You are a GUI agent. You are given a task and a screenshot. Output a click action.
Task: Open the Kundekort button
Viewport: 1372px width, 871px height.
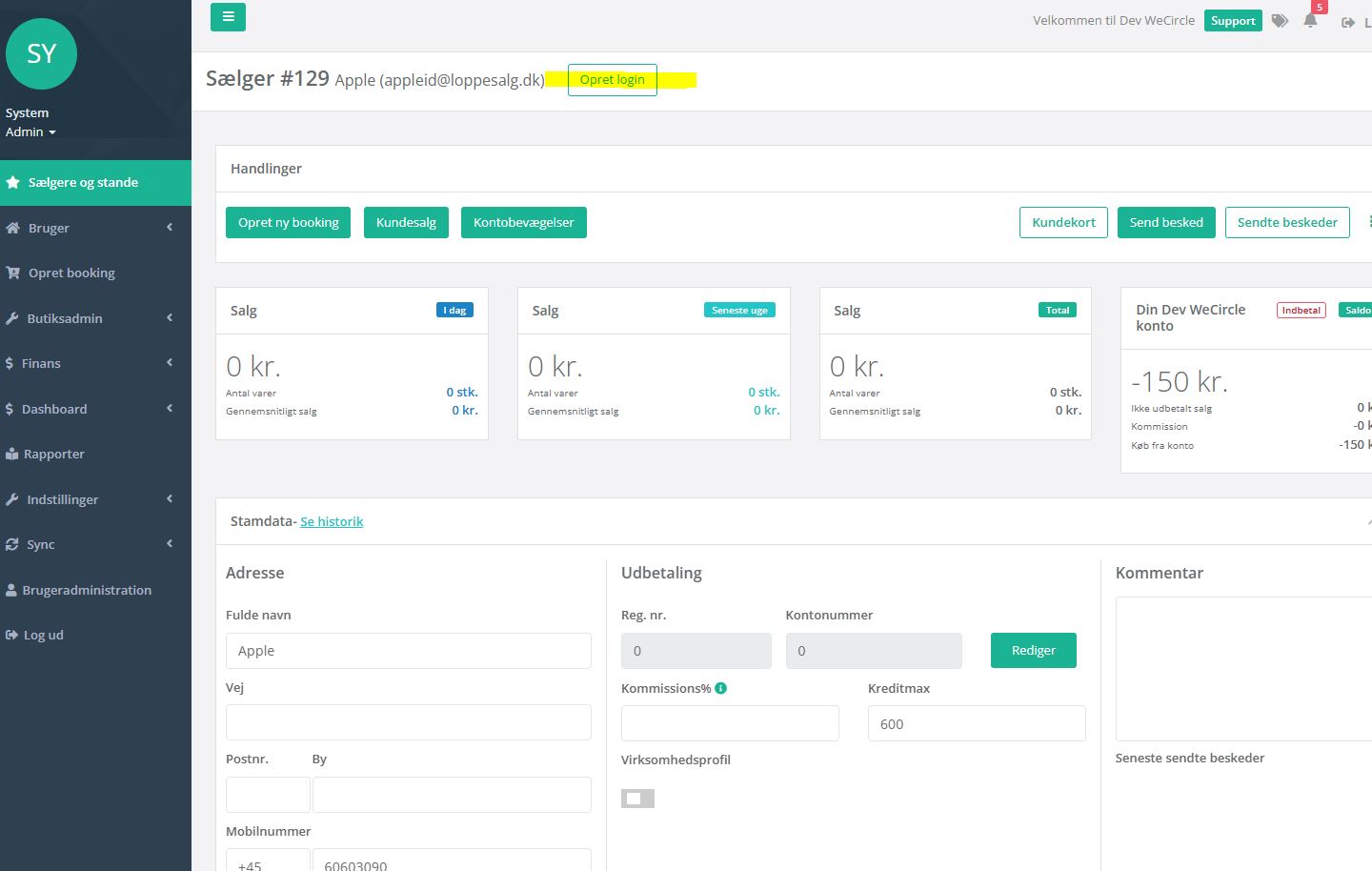[x=1063, y=222]
